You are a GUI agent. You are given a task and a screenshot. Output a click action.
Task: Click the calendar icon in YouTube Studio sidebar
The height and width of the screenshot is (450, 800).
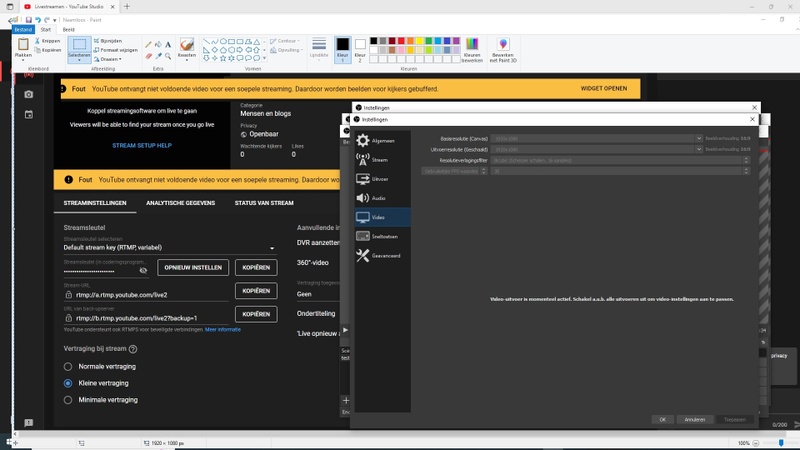29,115
